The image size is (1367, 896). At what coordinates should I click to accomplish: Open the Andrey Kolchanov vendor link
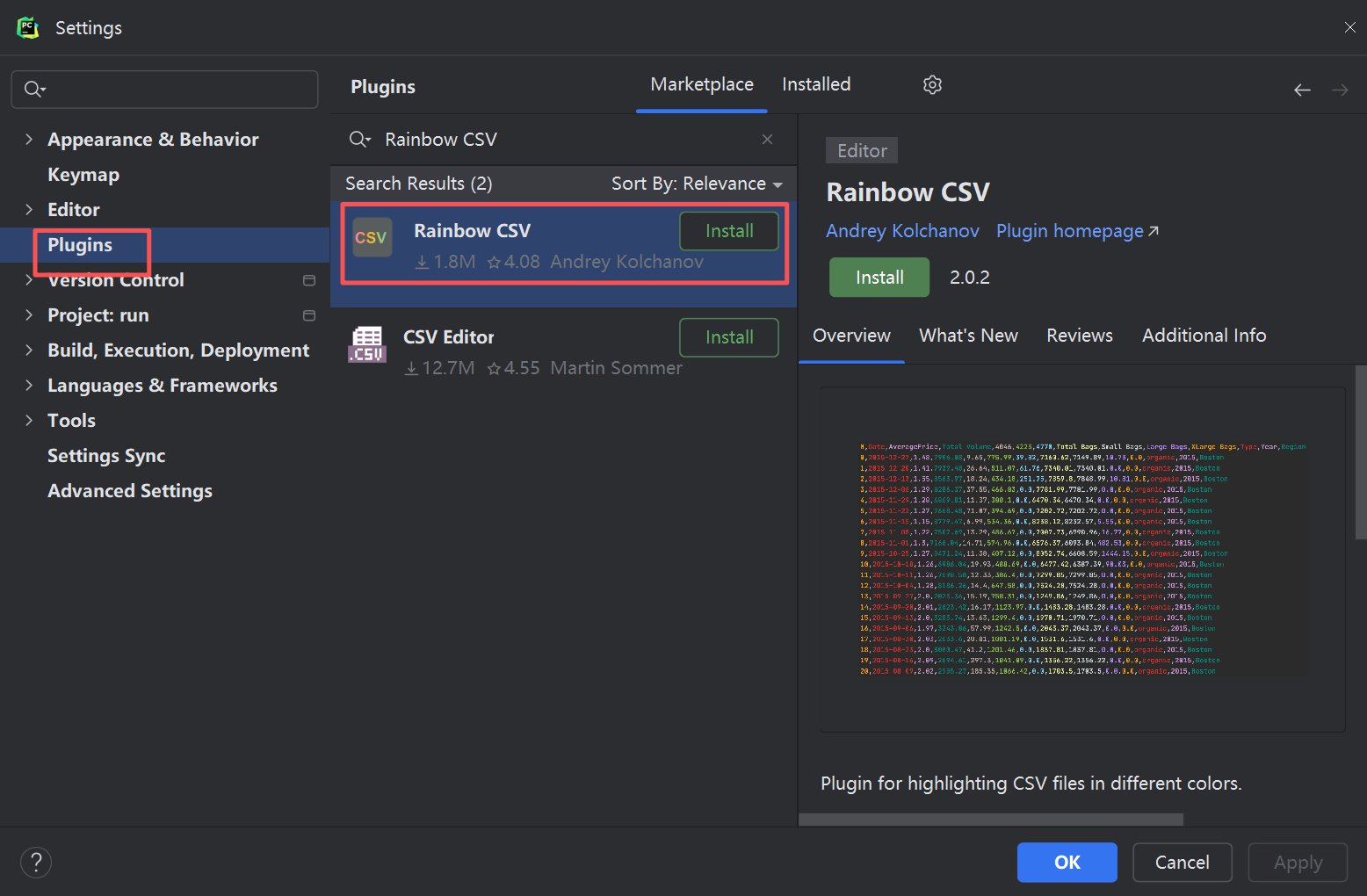(x=902, y=231)
